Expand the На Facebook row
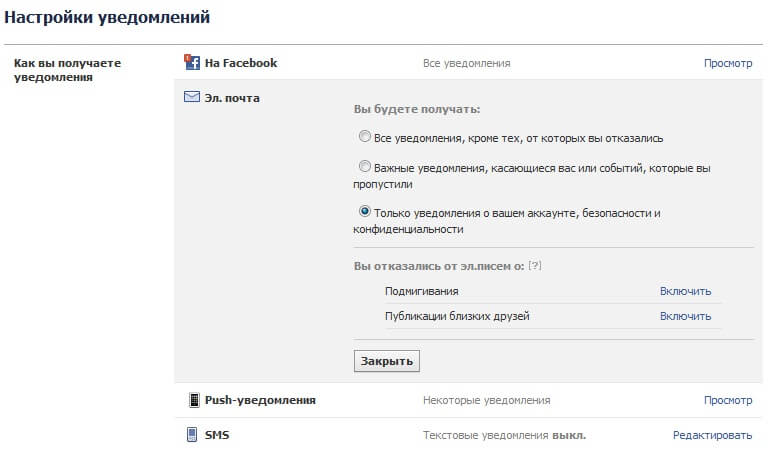 [241, 63]
